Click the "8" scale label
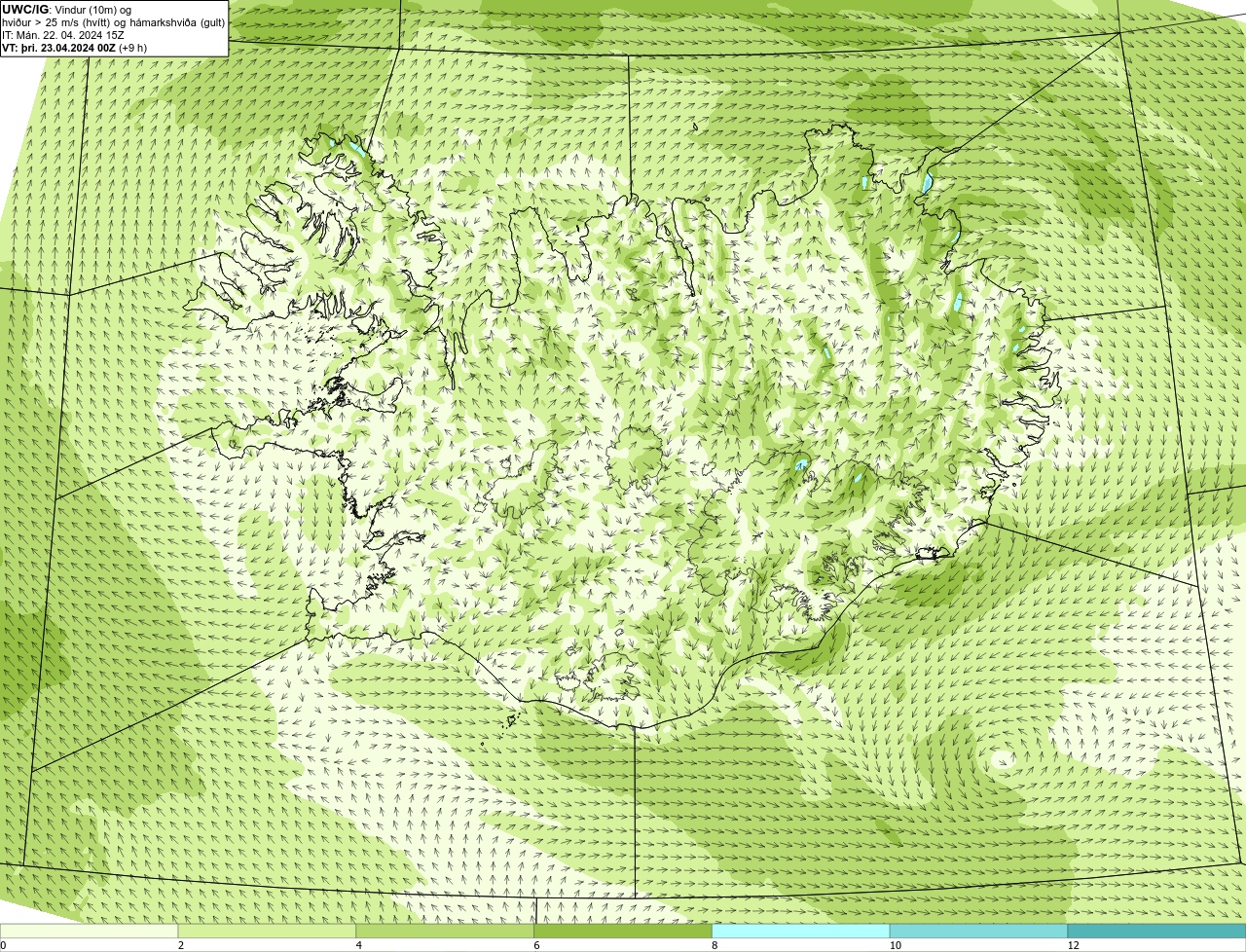1246x952 pixels. [715, 945]
